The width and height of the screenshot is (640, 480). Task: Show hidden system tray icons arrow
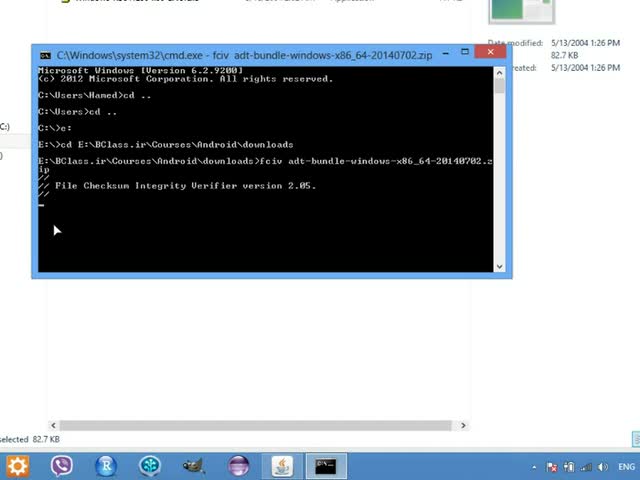pos(534,467)
